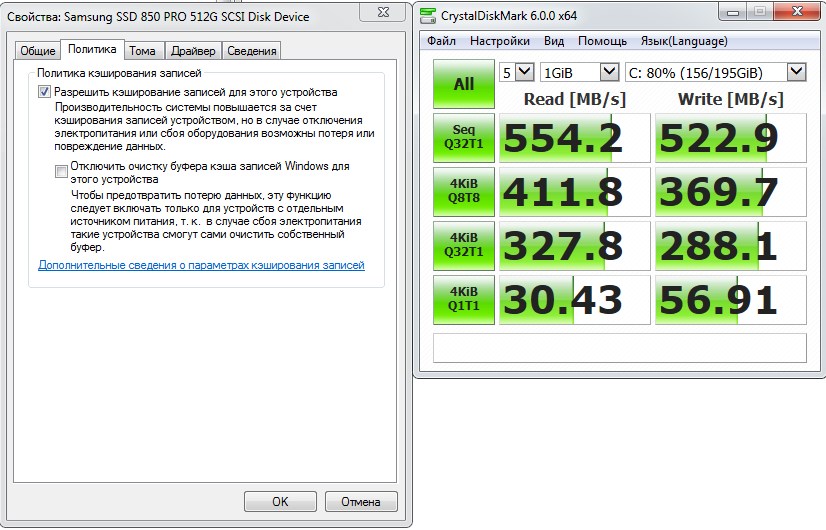Click the Seq read result 554.2
Screen dimensions: 826x530
click(575, 138)
